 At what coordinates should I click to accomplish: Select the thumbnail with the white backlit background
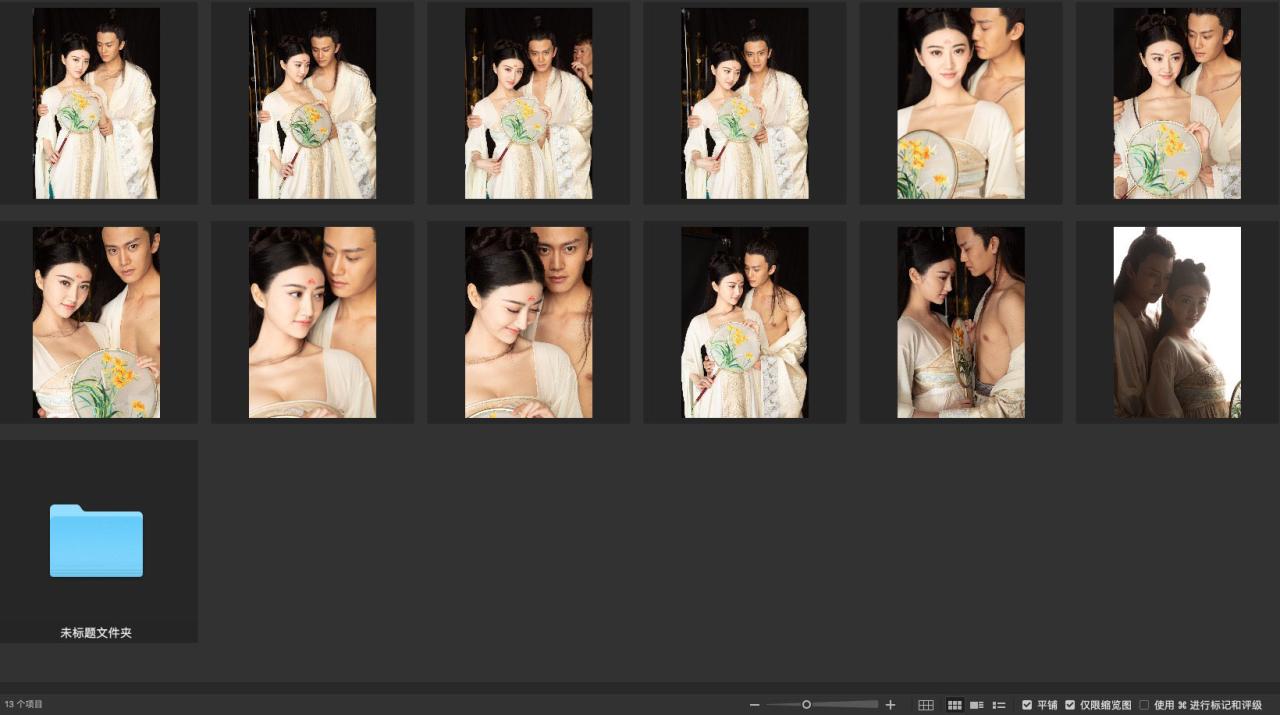pos(1177,322)
